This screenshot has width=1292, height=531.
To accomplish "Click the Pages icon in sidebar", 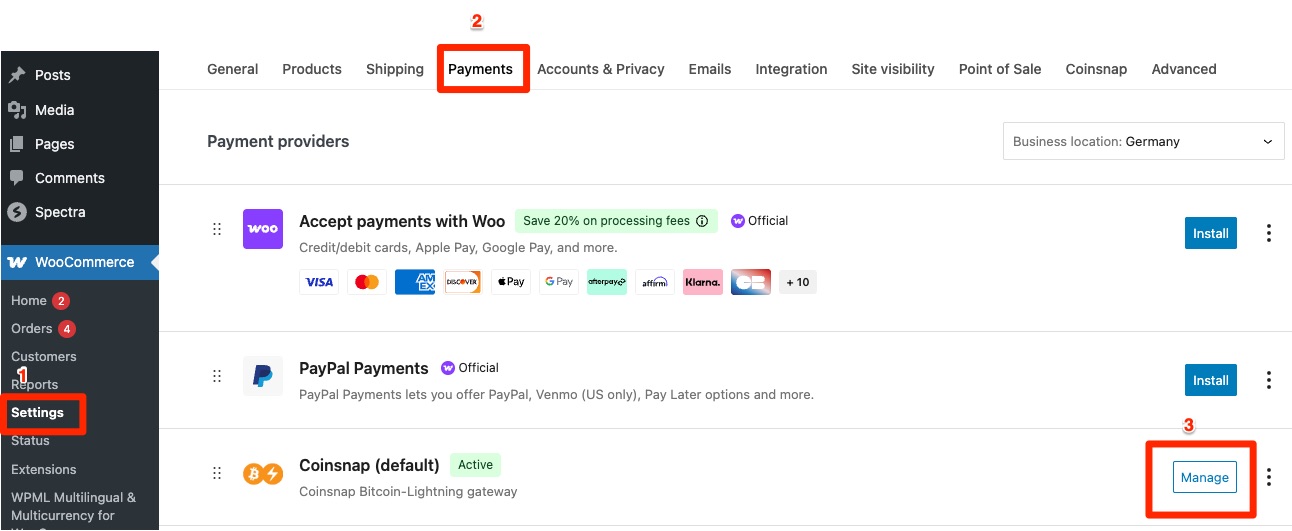I will click(17, 144).
